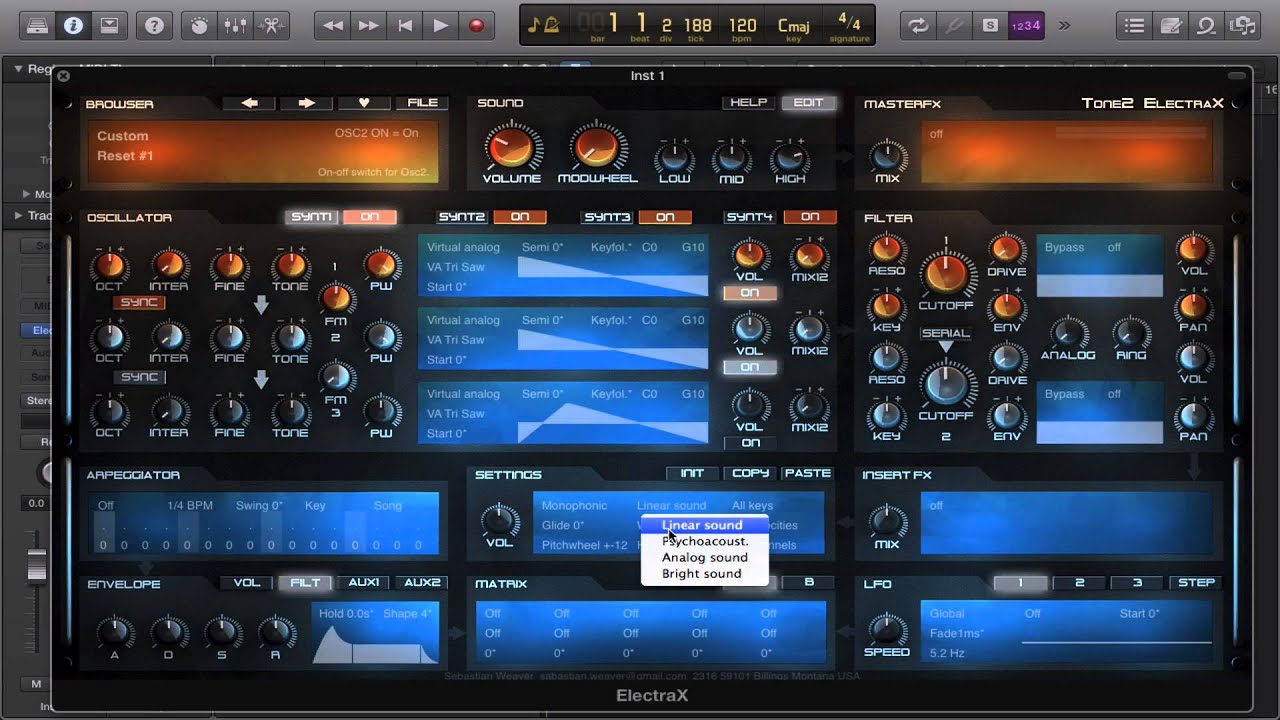
Task: Open the Browser FILE menu
Action: tap(422, 102)
